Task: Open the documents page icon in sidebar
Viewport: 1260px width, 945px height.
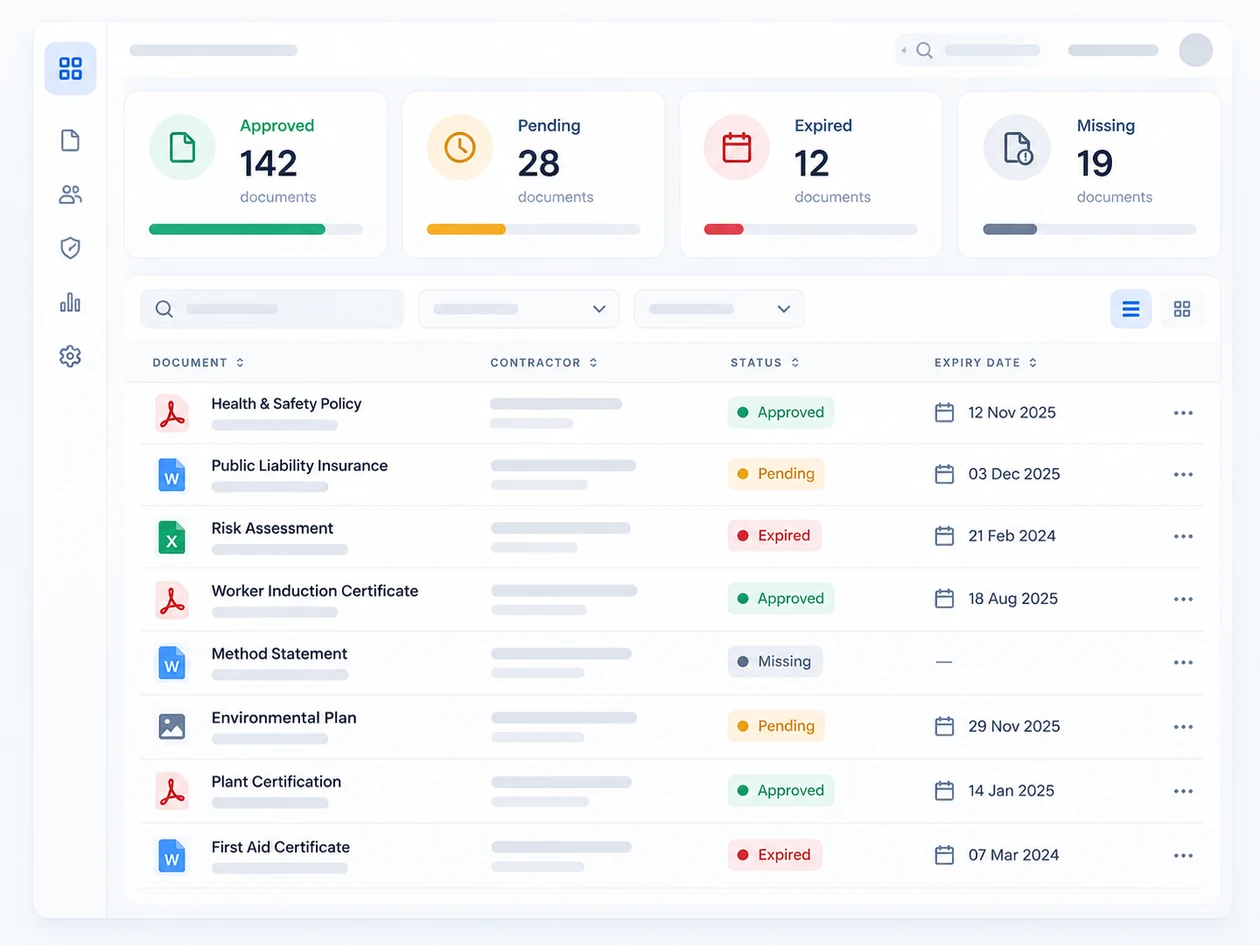Action: [70, 140]
